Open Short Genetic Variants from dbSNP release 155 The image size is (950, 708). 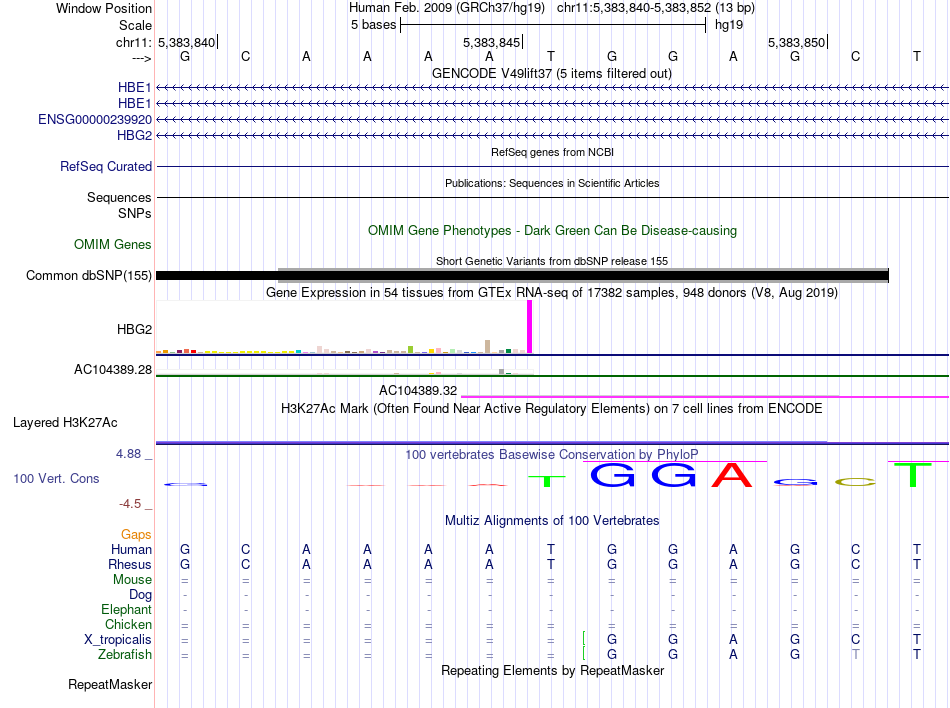click(x=552, y=261)
